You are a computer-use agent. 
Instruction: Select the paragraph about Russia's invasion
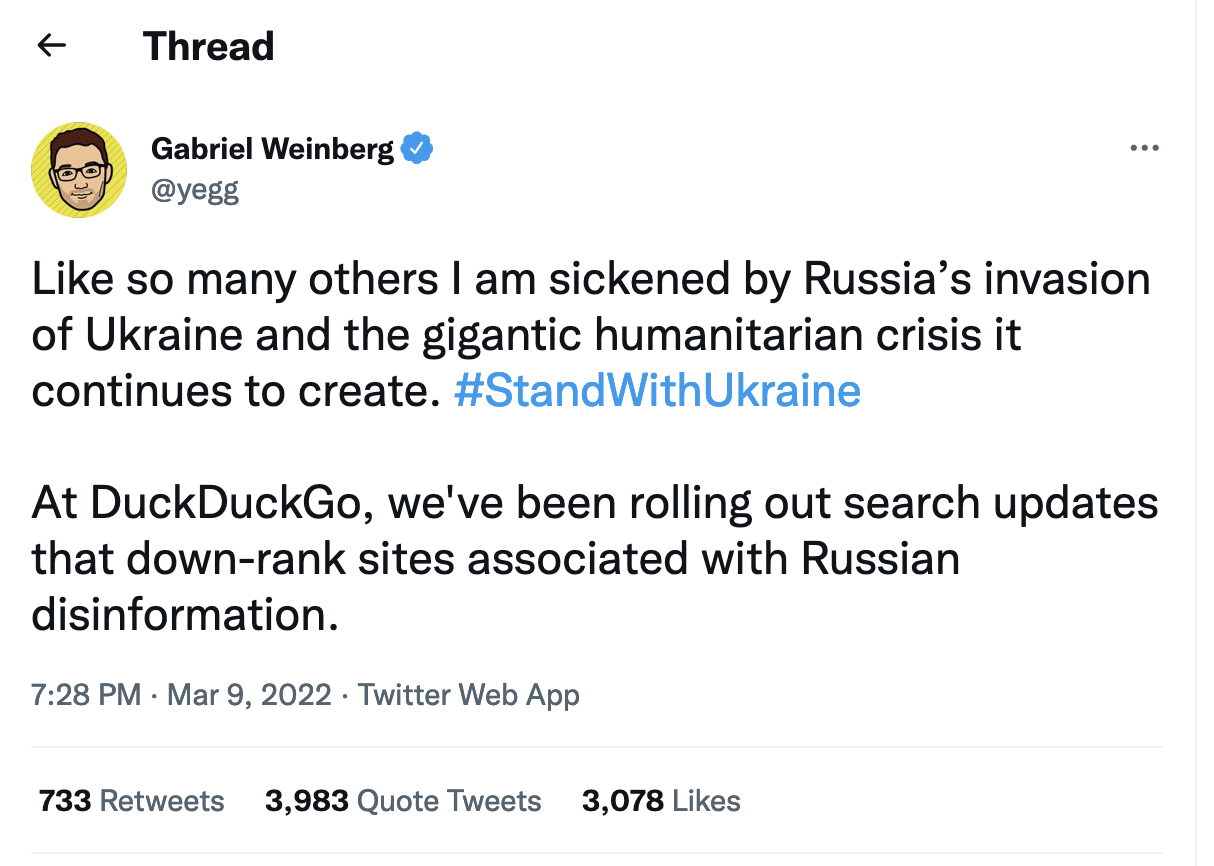tap(591, 335)
